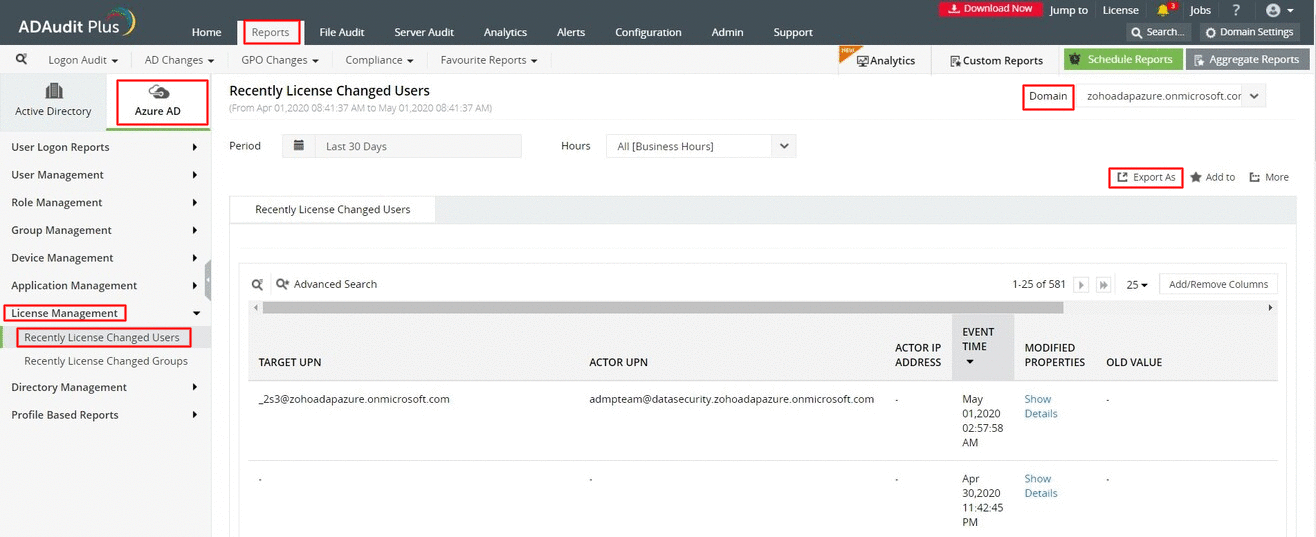1316x537 pixels.
Task: Switch to the Reports tab
Action: pyautogui.click(x=270, y=32)
